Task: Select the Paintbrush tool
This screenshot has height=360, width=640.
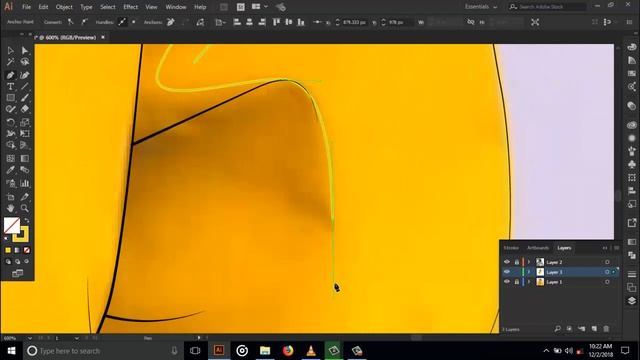Action: [x=24, y=98]
